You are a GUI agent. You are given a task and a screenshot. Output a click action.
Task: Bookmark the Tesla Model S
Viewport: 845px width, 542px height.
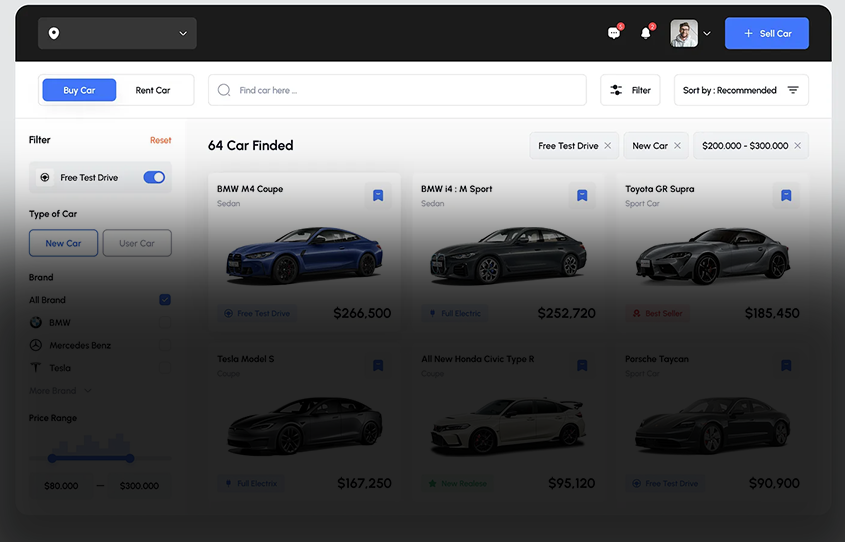[378, 365]
